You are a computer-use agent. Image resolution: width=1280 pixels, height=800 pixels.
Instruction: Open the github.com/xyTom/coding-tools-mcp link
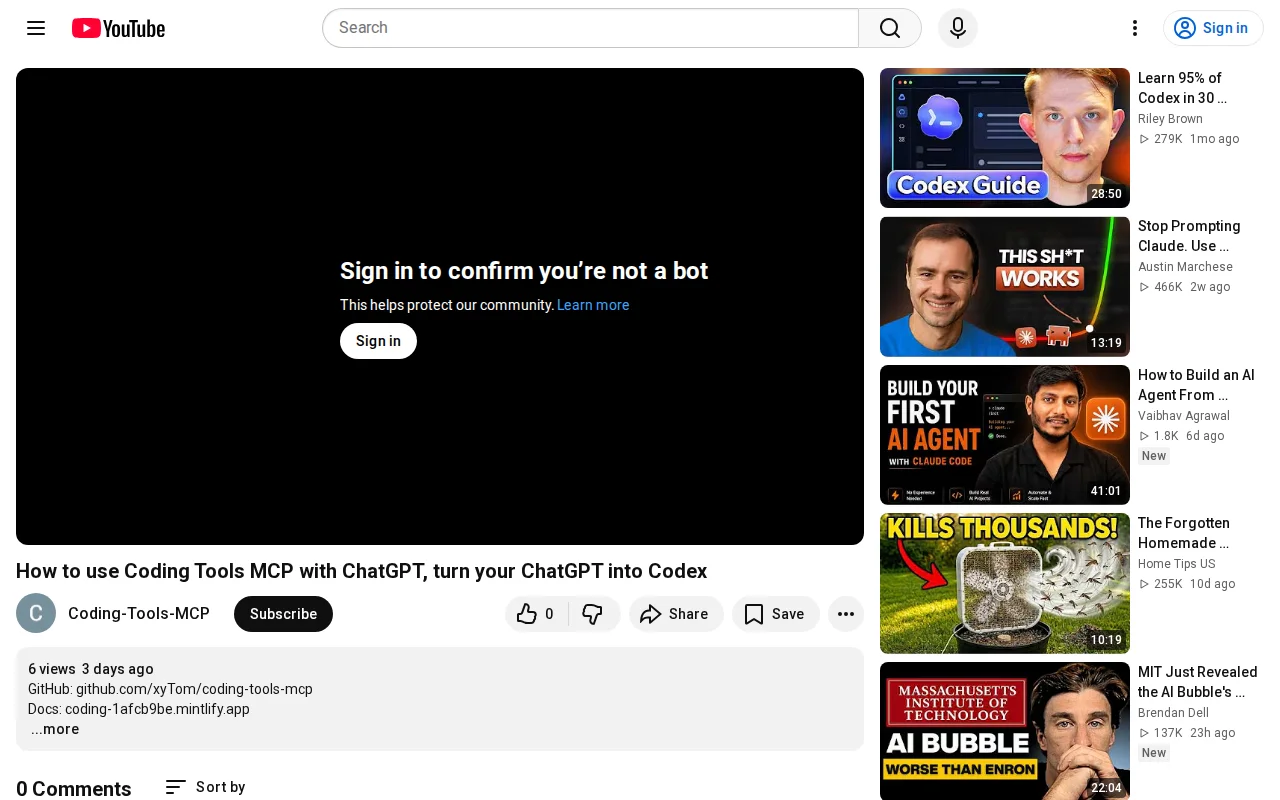(194, 689)
